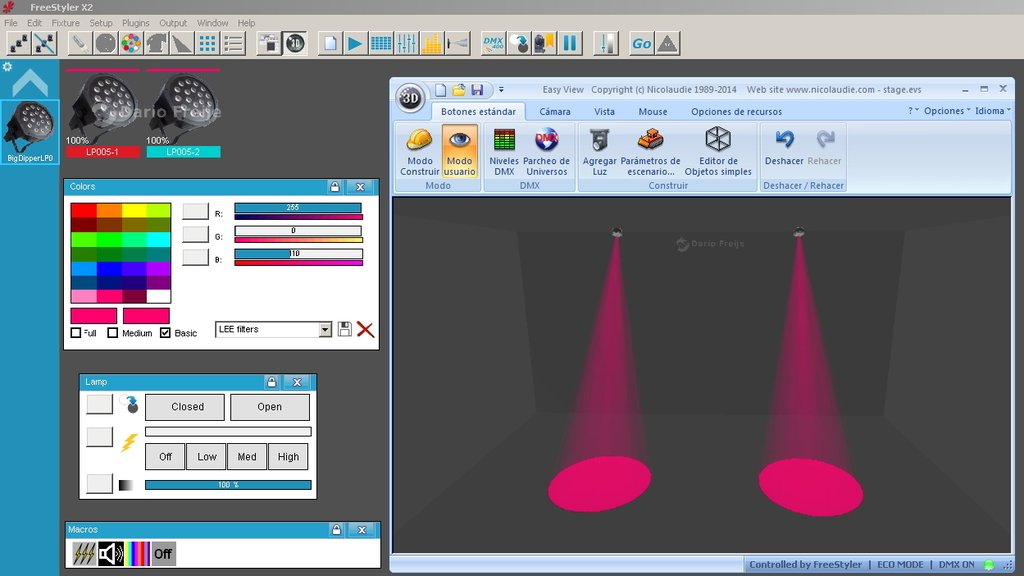Click the Closed shutter button
1024x576 pixels.
187,407
